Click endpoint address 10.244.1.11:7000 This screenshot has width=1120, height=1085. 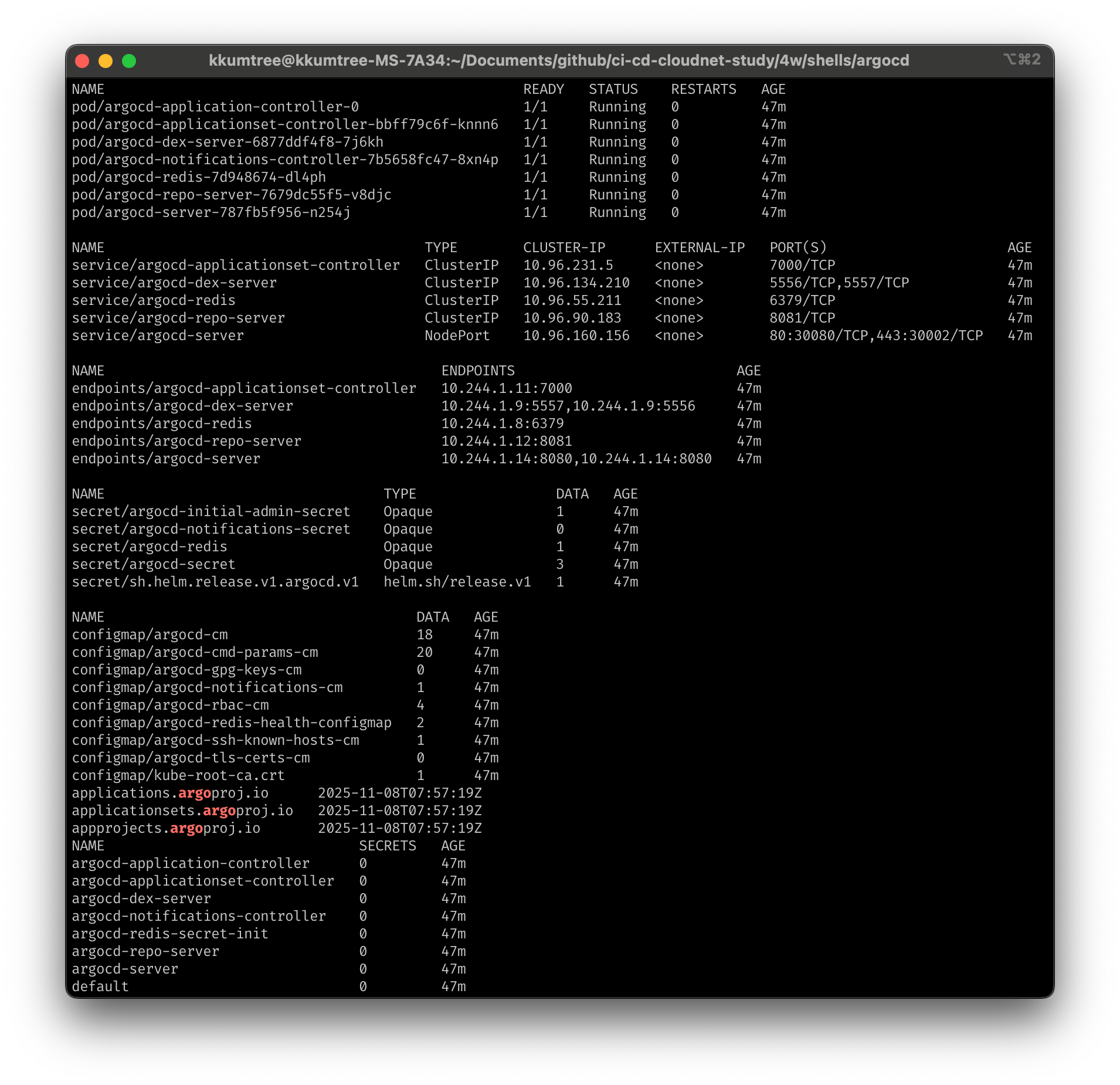click(507, 389)
